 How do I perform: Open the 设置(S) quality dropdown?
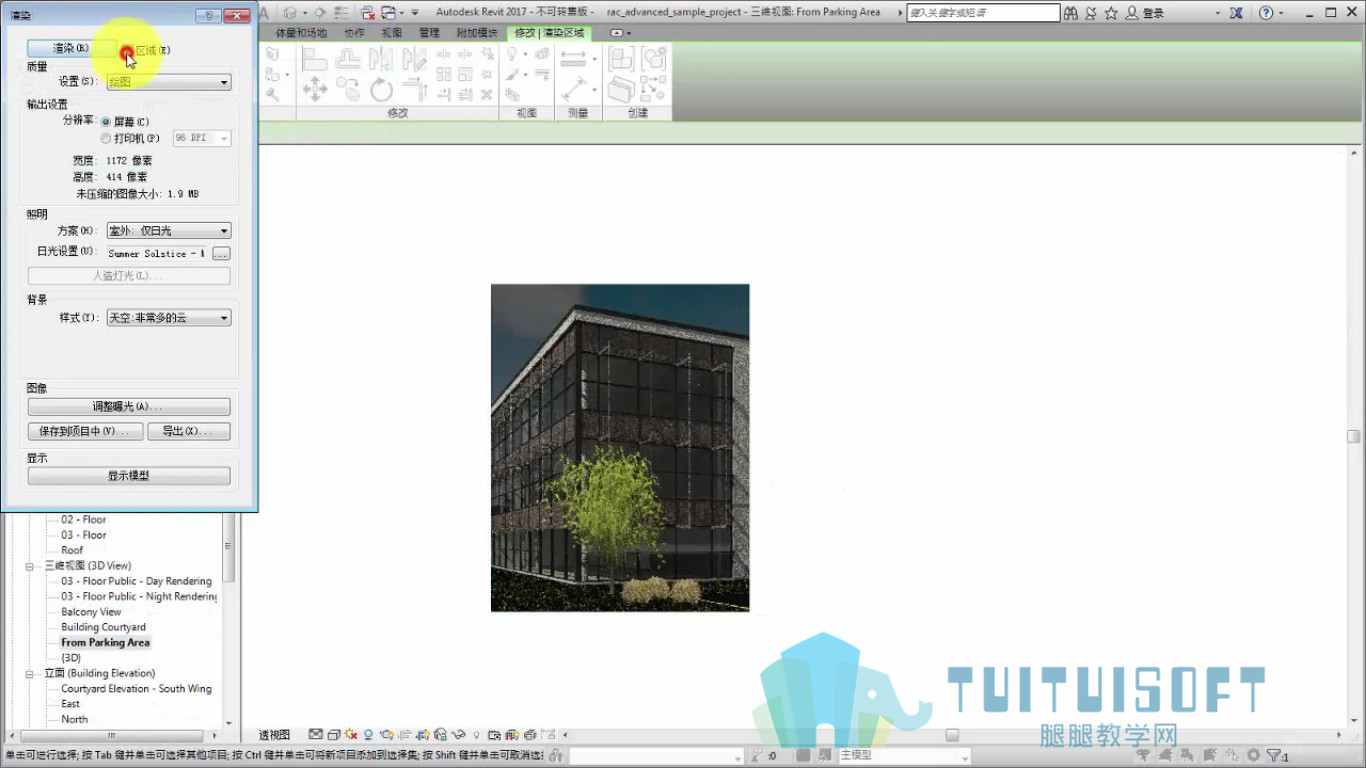(x=169, y=82)
